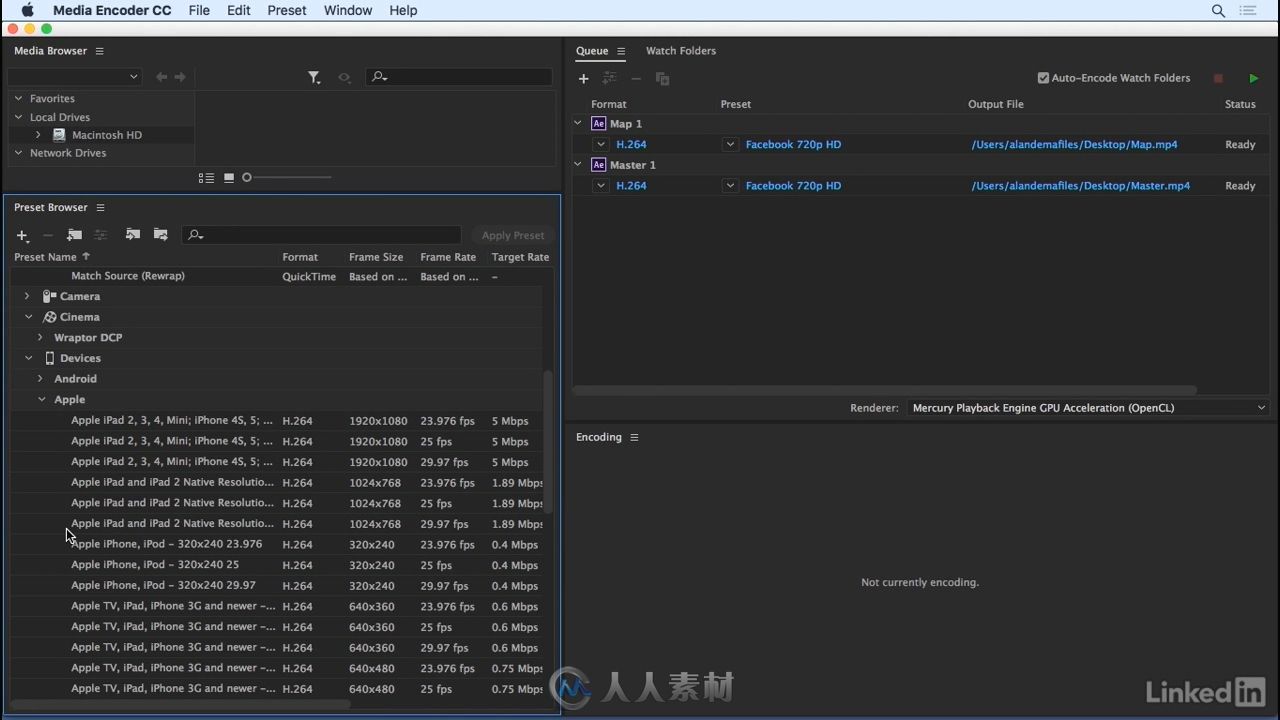Open the Map.mp4 output file path
This screenshot has width=1280, height=720.
[x=1074, y=145]
